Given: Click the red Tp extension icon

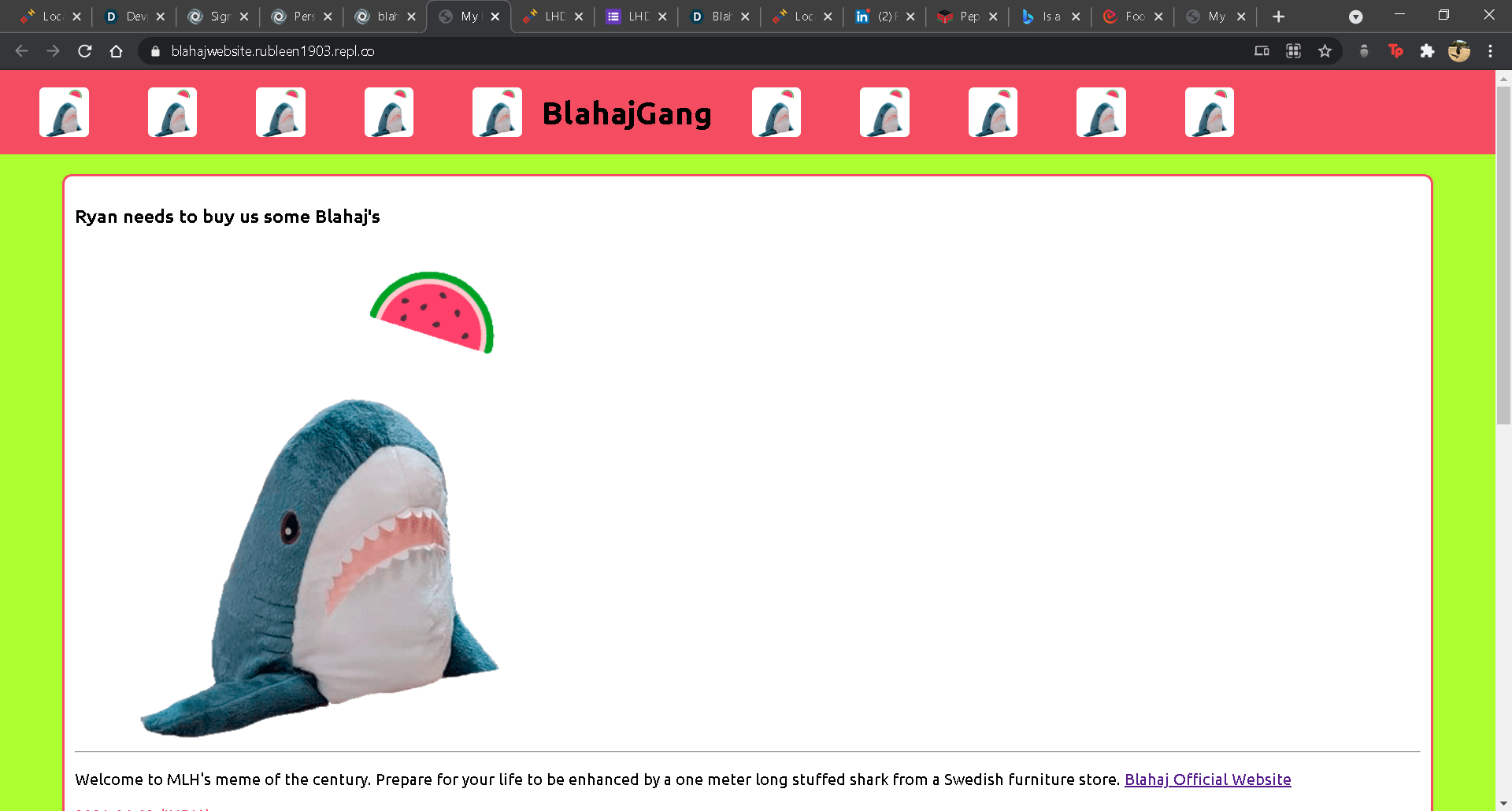Looking at the screenshot, I should click(x=1395, y=51).
